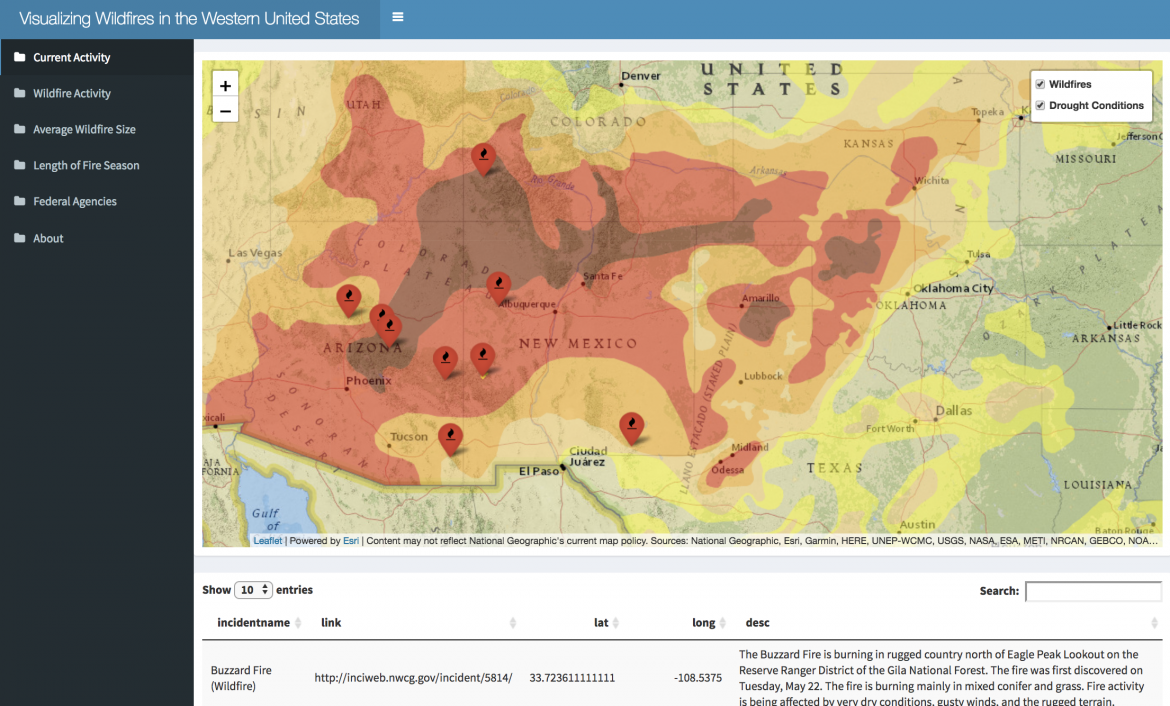Click folder icon beside Length of Fire Season
1170x706 pixels.
coord(19,164)
